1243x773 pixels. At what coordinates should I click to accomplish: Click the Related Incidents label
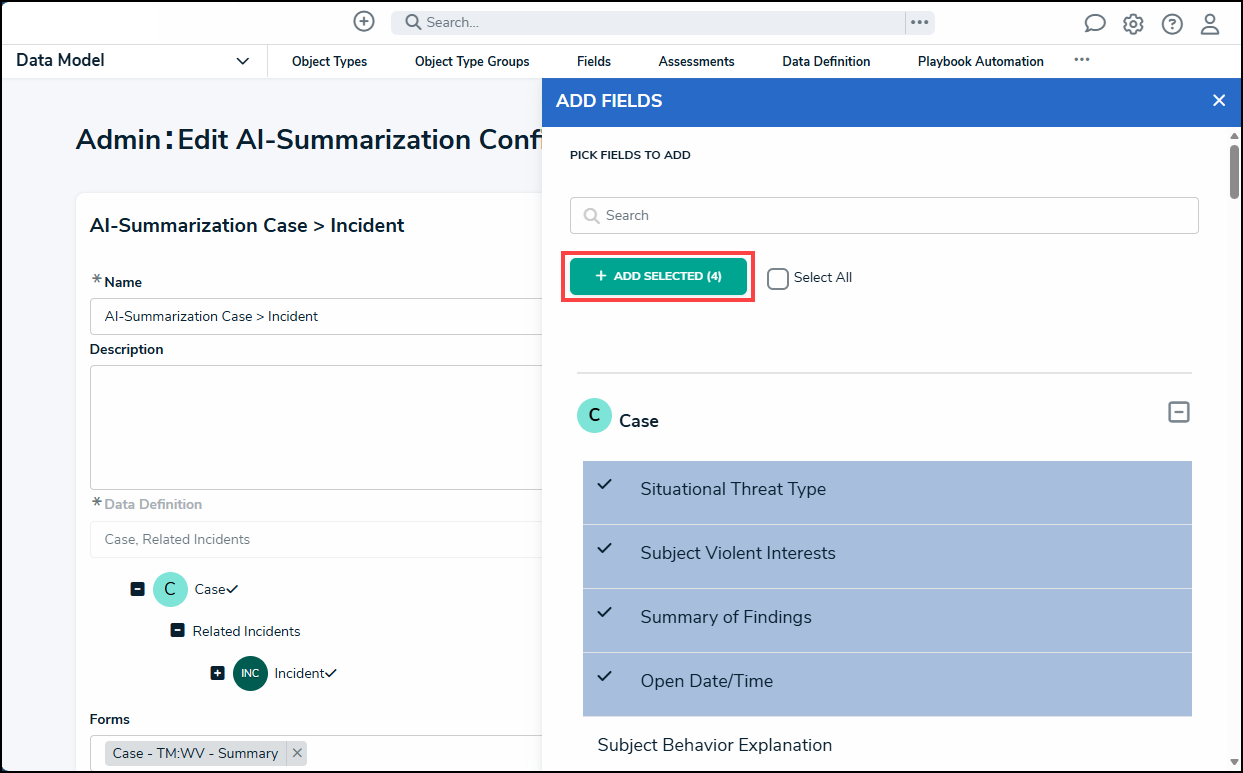point(246,631)
